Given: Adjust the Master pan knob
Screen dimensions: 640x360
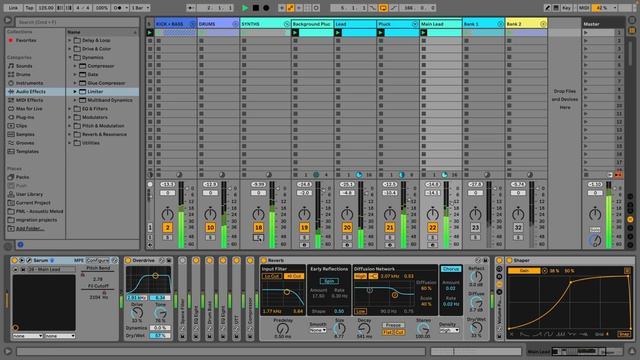Looking at the screenshot, I should (595, 214).
